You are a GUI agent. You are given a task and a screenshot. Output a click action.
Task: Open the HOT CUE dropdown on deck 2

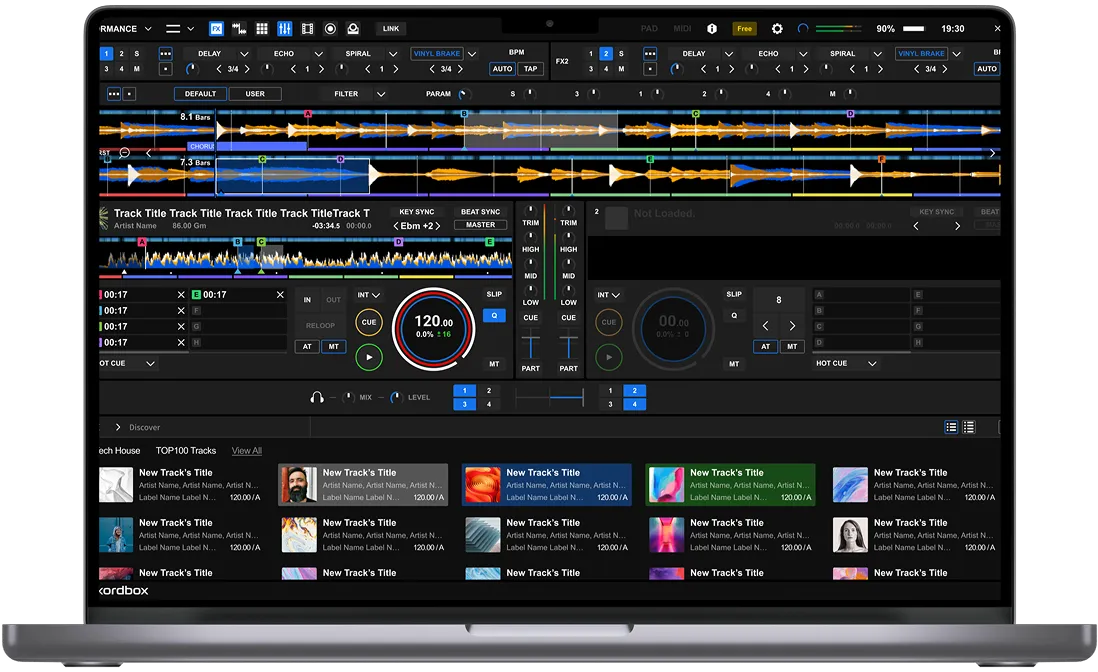coord(871,364)
